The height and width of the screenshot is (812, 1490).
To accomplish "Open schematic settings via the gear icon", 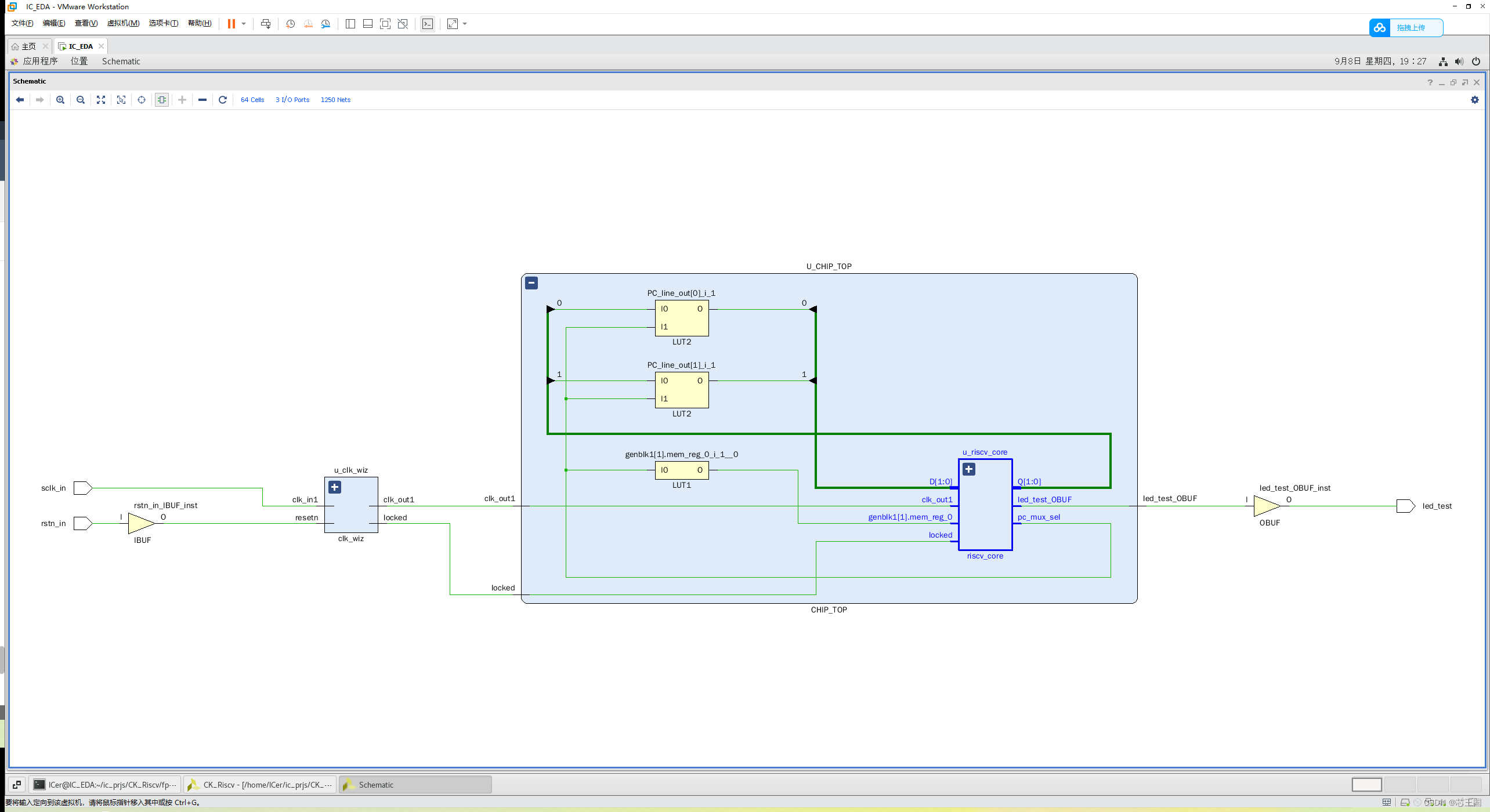I will [1474, 100].
